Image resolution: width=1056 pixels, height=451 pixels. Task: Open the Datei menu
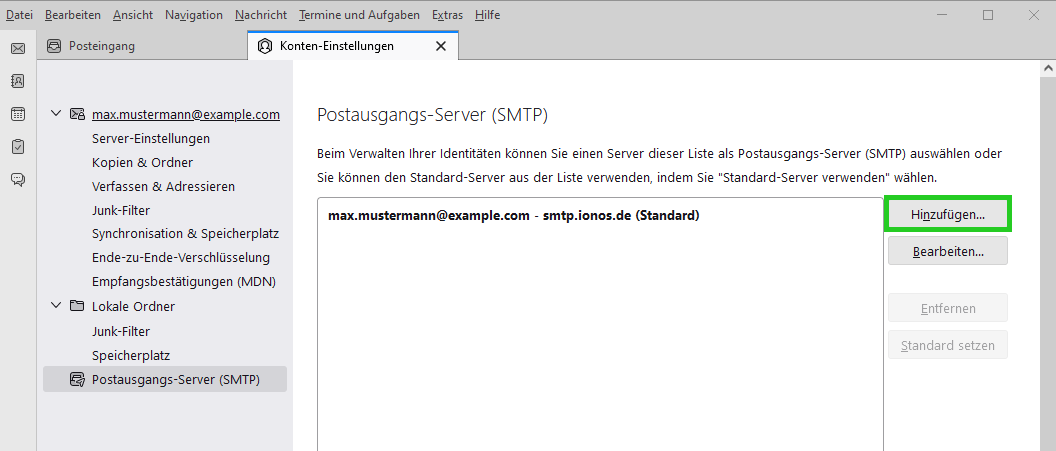tap(20, 15)
